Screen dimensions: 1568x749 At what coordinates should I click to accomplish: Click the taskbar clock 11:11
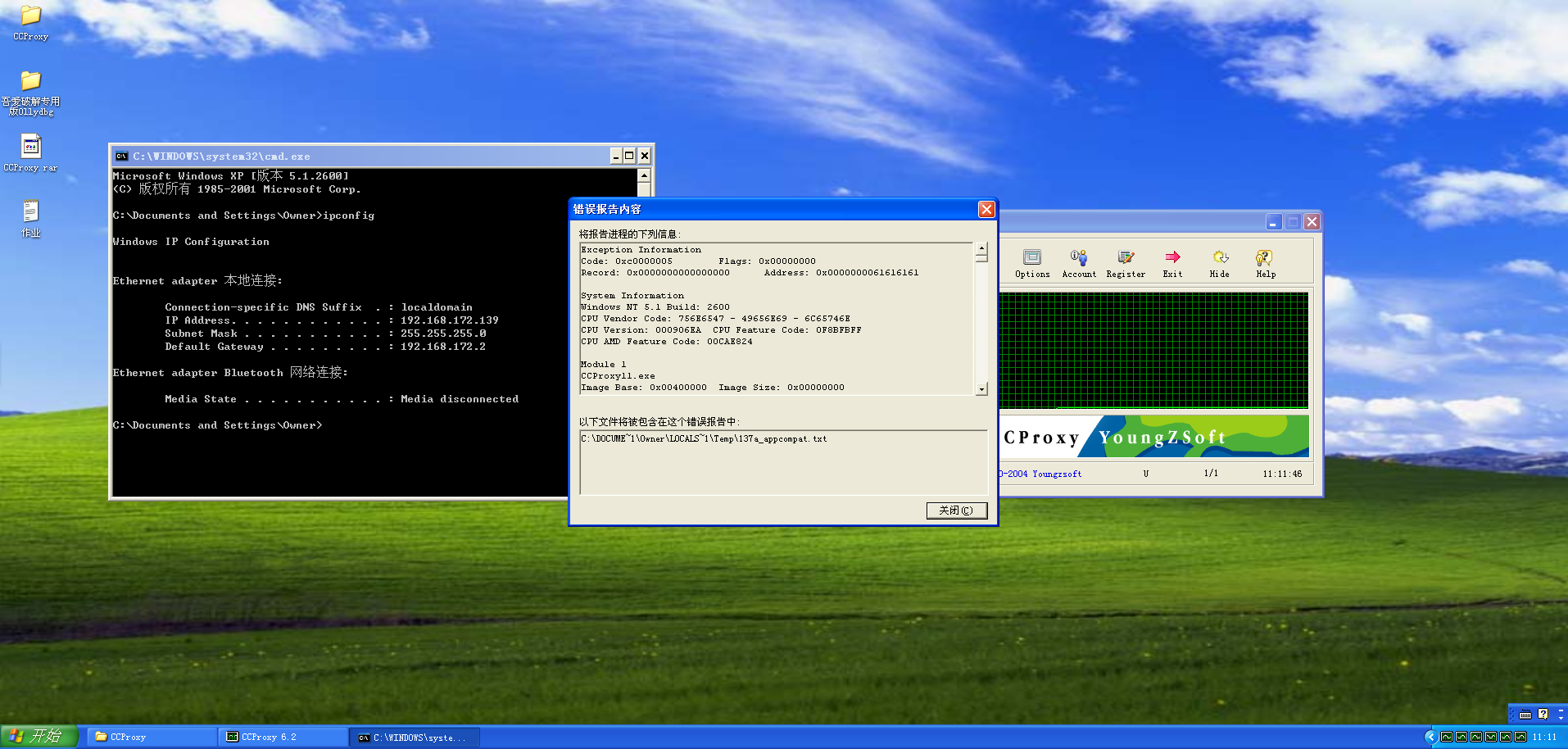coord(1544,737)
